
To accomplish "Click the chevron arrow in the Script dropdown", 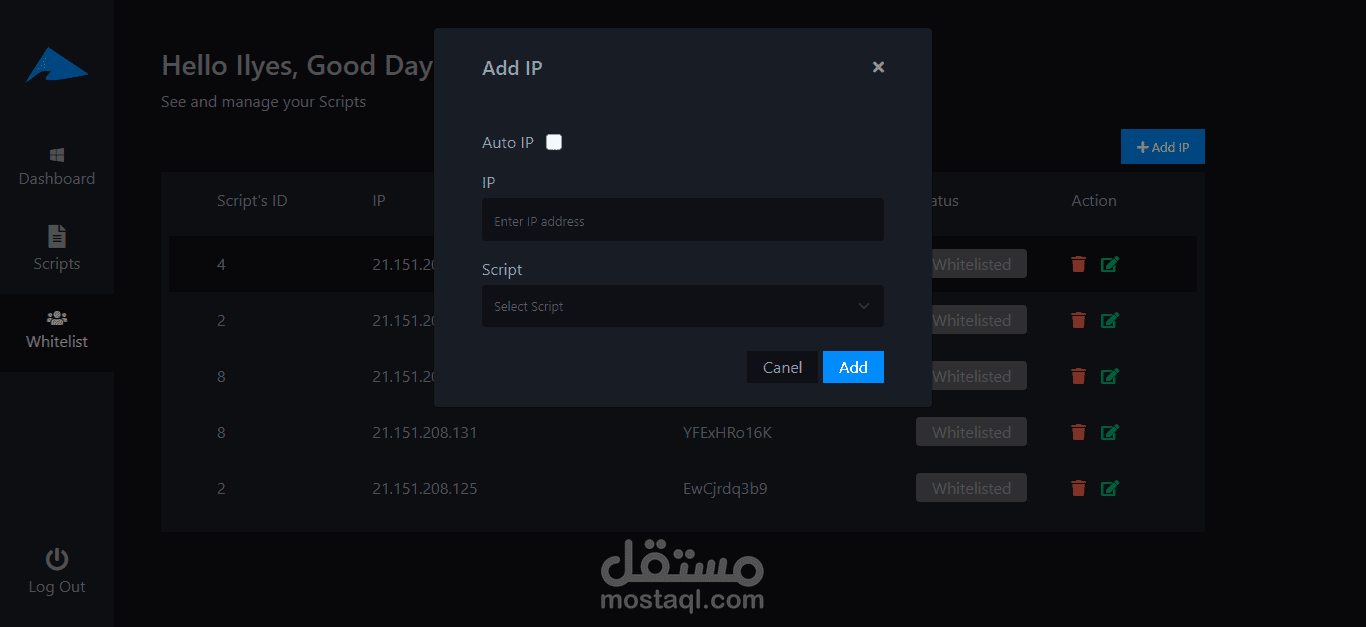I will [864, 306].
